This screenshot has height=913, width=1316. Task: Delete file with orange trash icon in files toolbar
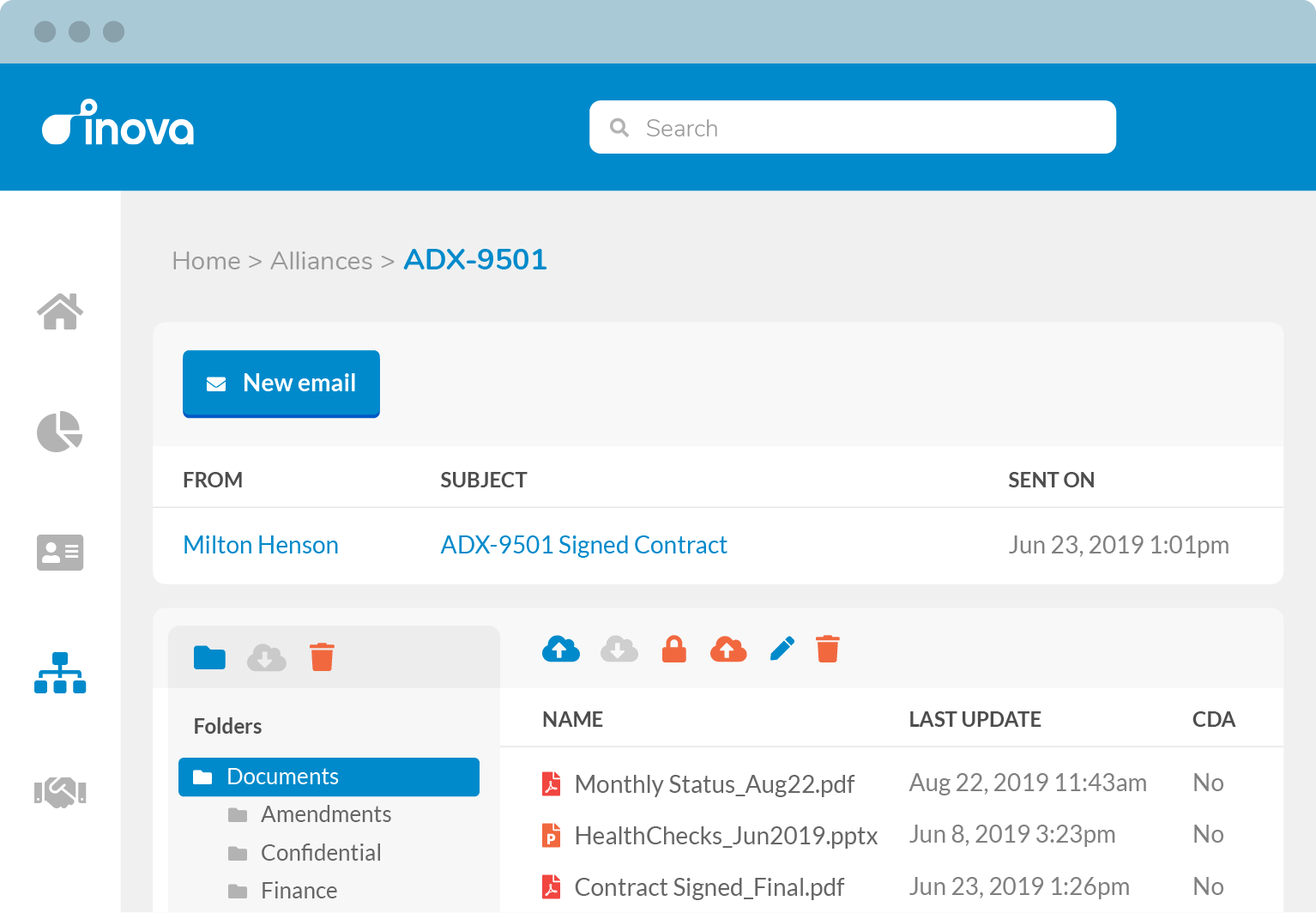coord(828,649)
